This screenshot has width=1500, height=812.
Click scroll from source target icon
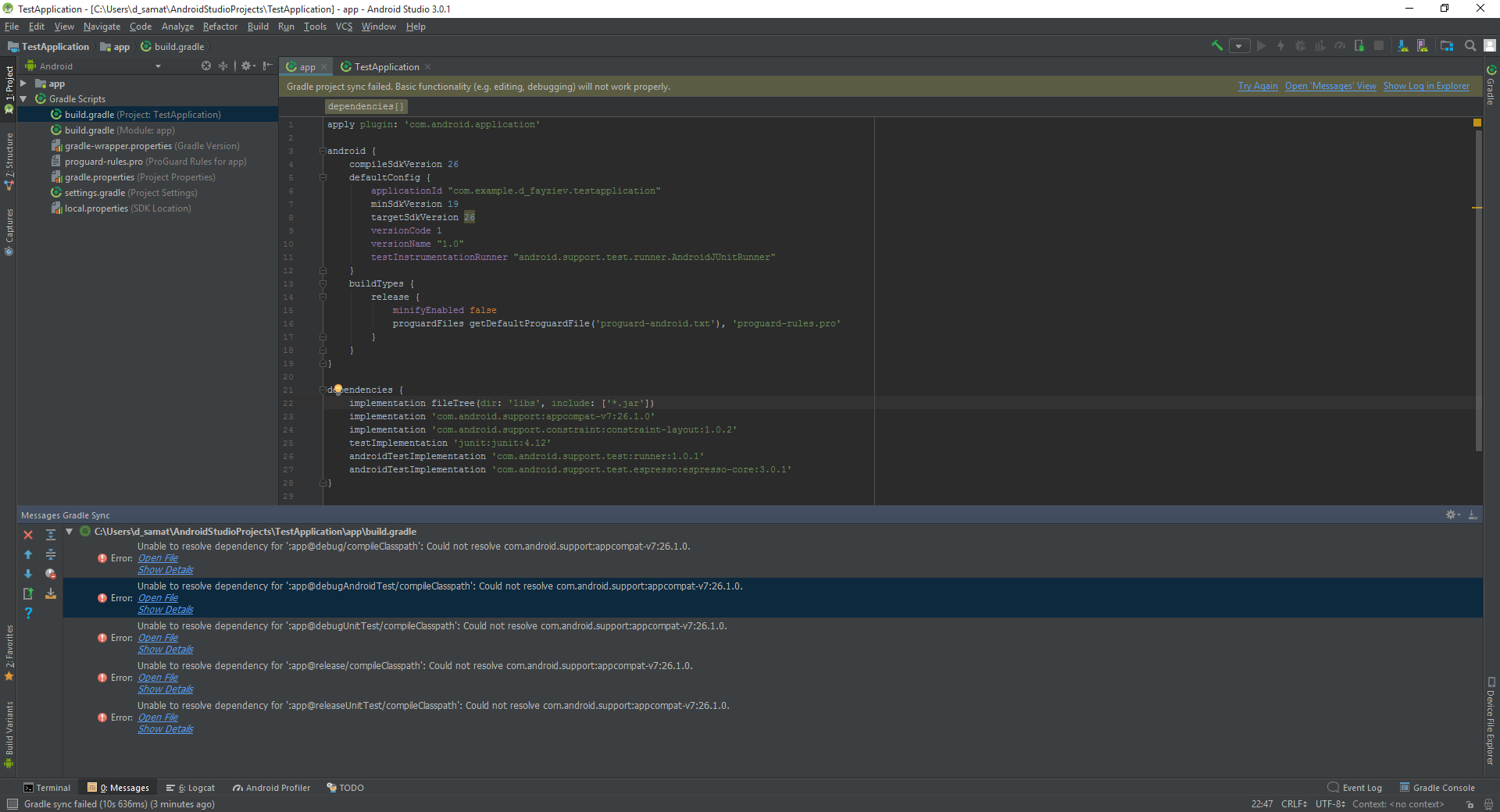[206, 66]
